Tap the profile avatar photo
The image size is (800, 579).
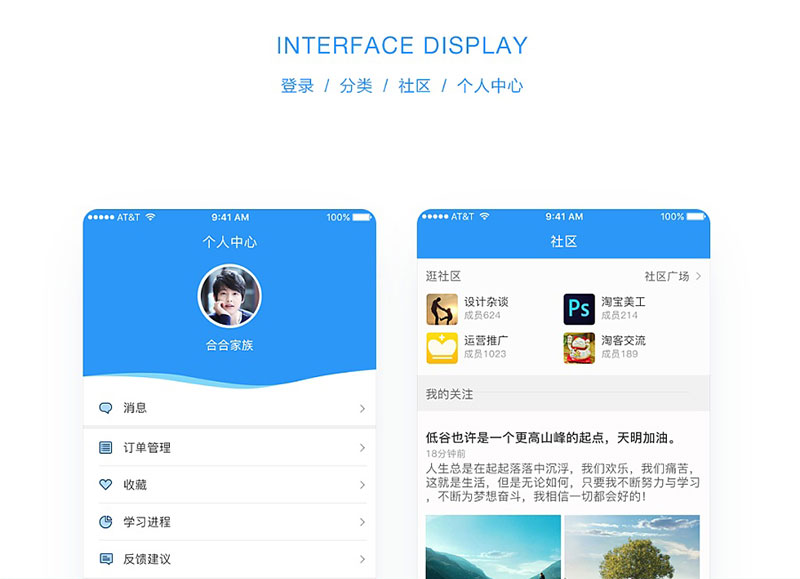point(230,296)
